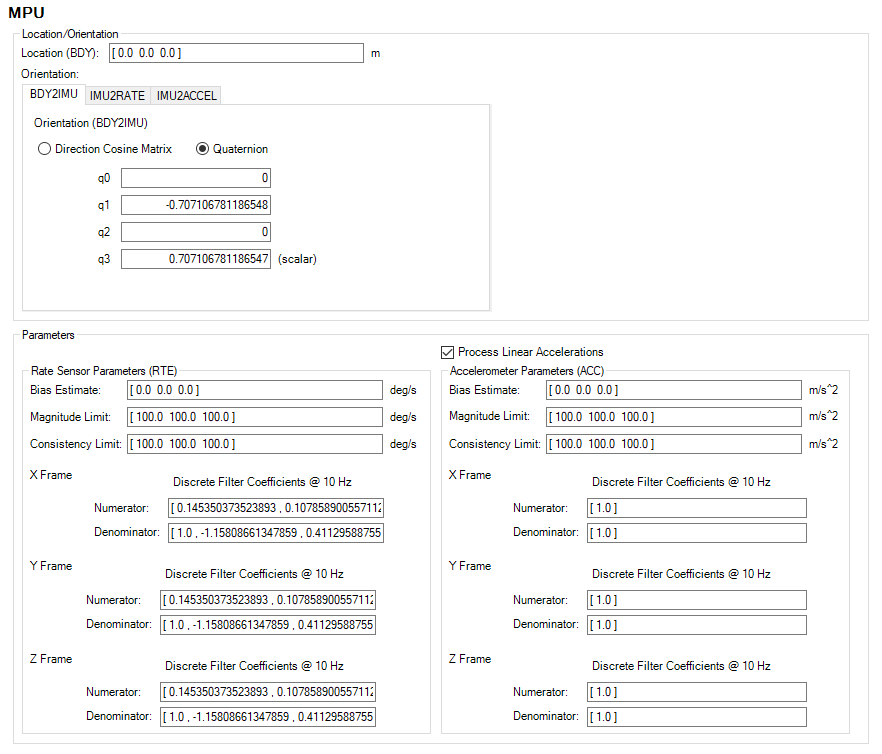Select the Direction Cosine Matrix radio button
The width and height of the screenshot is (882, 754).
[44, 149]
